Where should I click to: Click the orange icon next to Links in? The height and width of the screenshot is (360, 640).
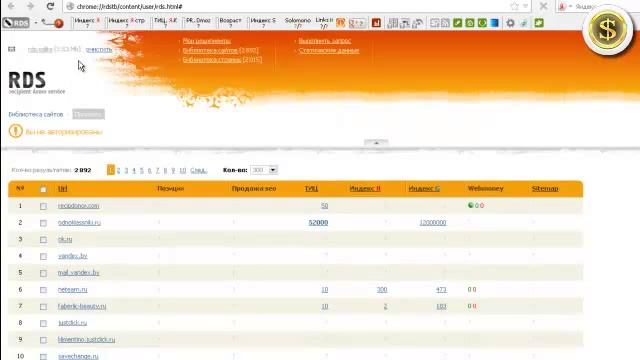pos(340,23)
